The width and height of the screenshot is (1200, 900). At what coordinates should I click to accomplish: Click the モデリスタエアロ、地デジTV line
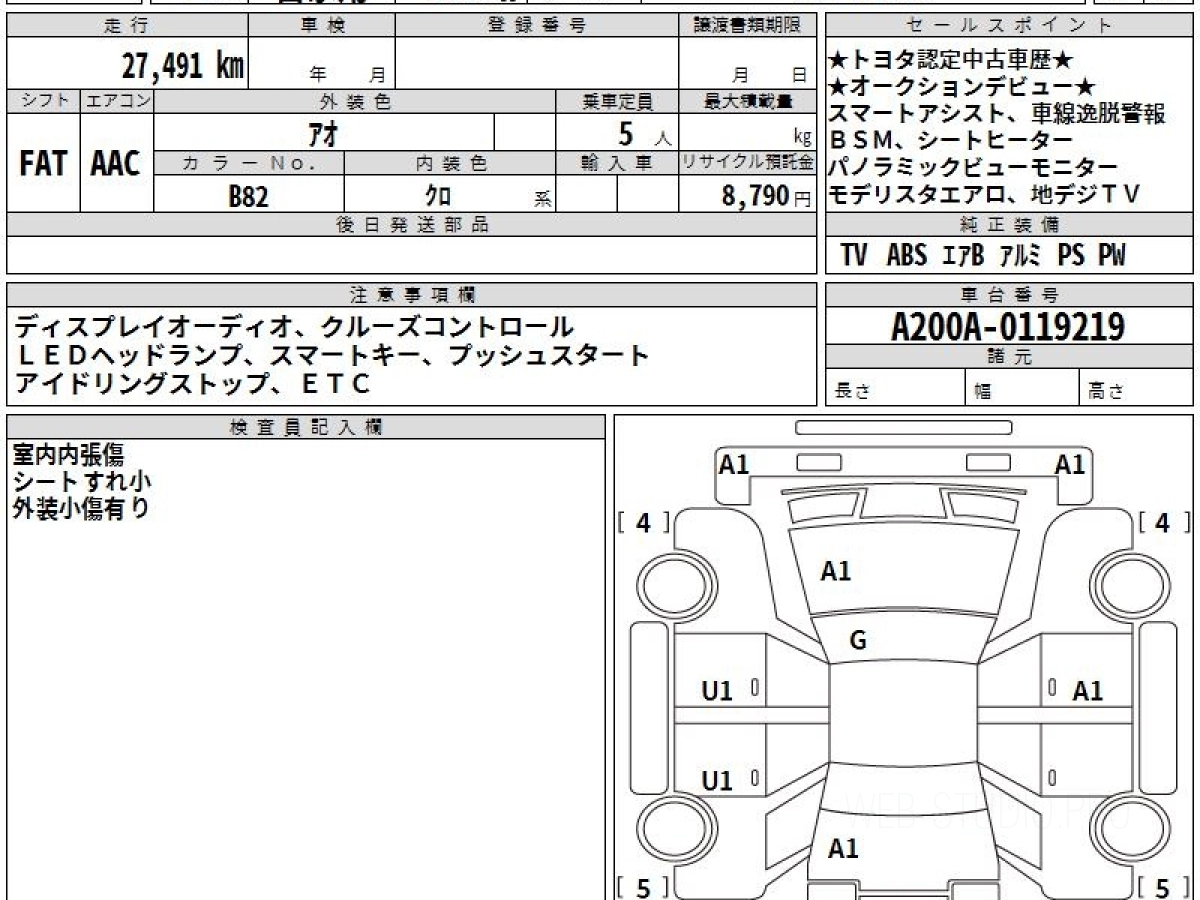tap(985, 195)
